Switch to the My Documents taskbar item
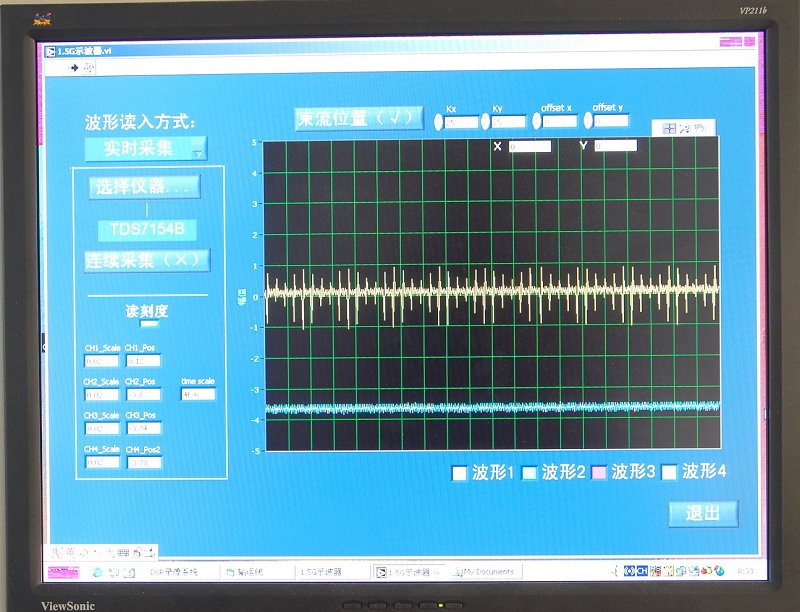This screenshot has height=612, width=800. pyautogui.click(x=486, y=572)
